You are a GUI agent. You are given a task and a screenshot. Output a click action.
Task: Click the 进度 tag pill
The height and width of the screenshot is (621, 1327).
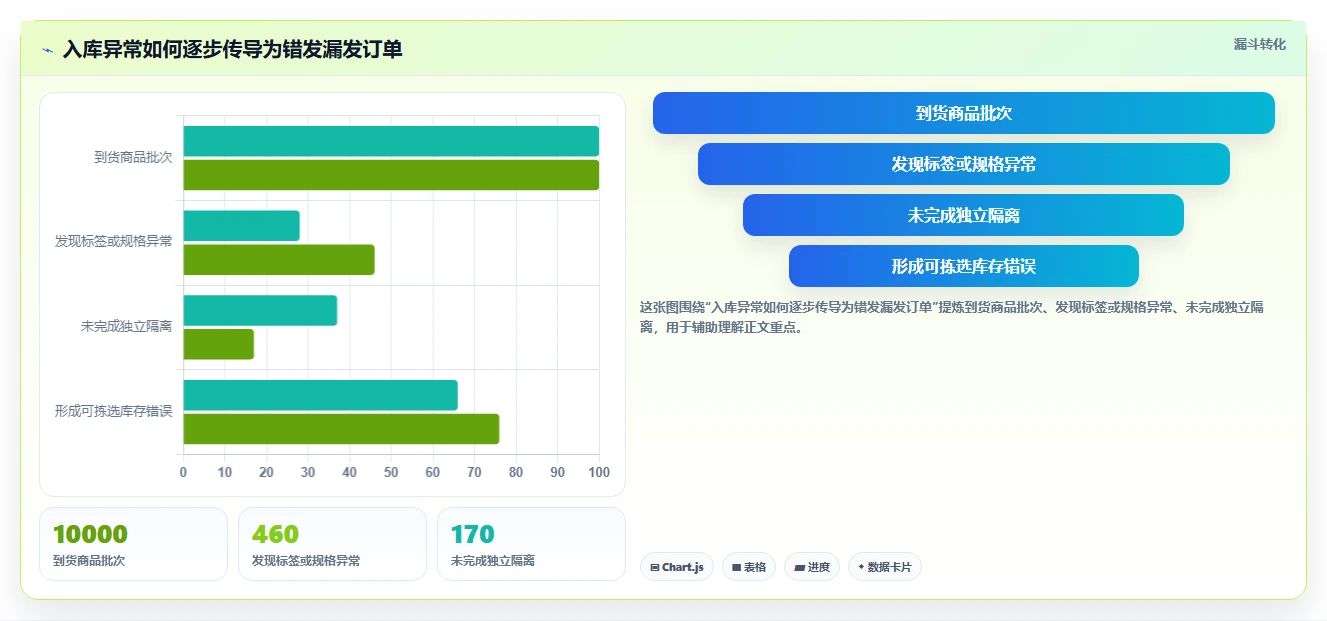point(812,567)
